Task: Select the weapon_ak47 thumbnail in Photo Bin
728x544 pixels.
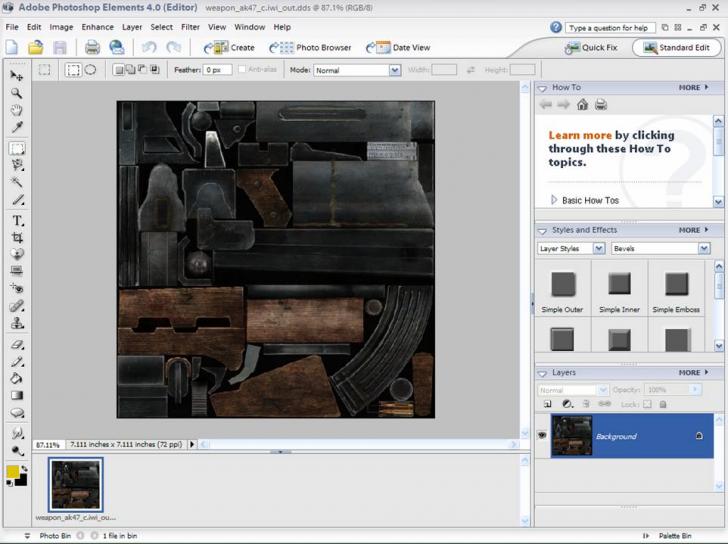Action: pyautogui.click(x=76, y=486)
